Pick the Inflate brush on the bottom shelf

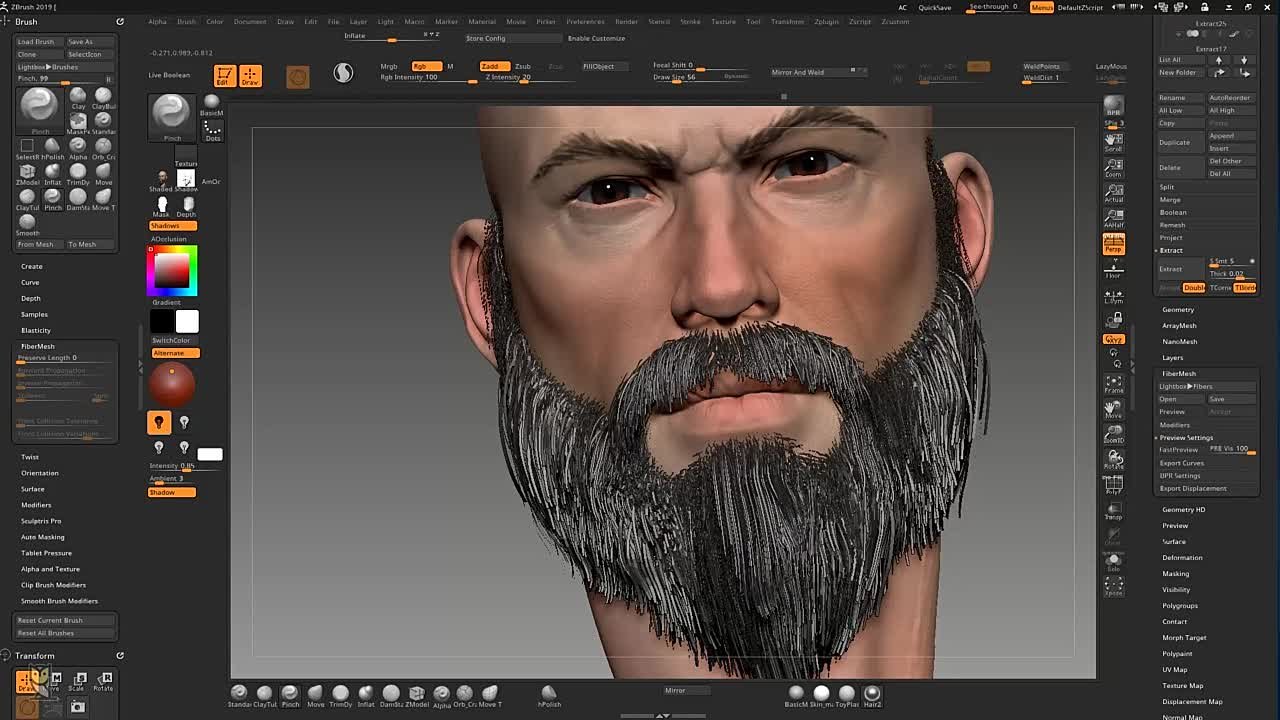[366, 695]
